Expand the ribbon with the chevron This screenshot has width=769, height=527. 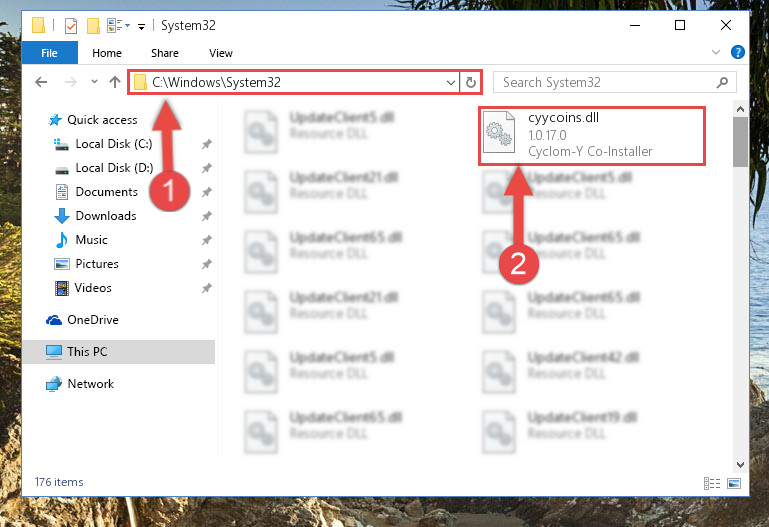(716, 52)
